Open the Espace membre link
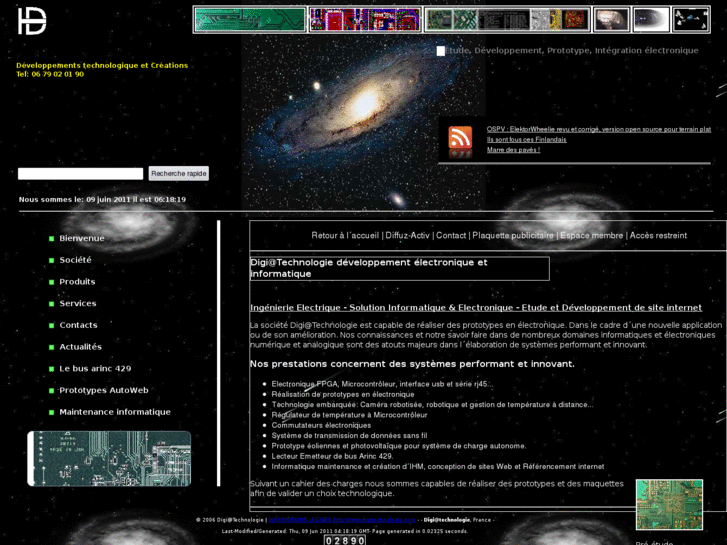727x545 pixels. point(592,236)
